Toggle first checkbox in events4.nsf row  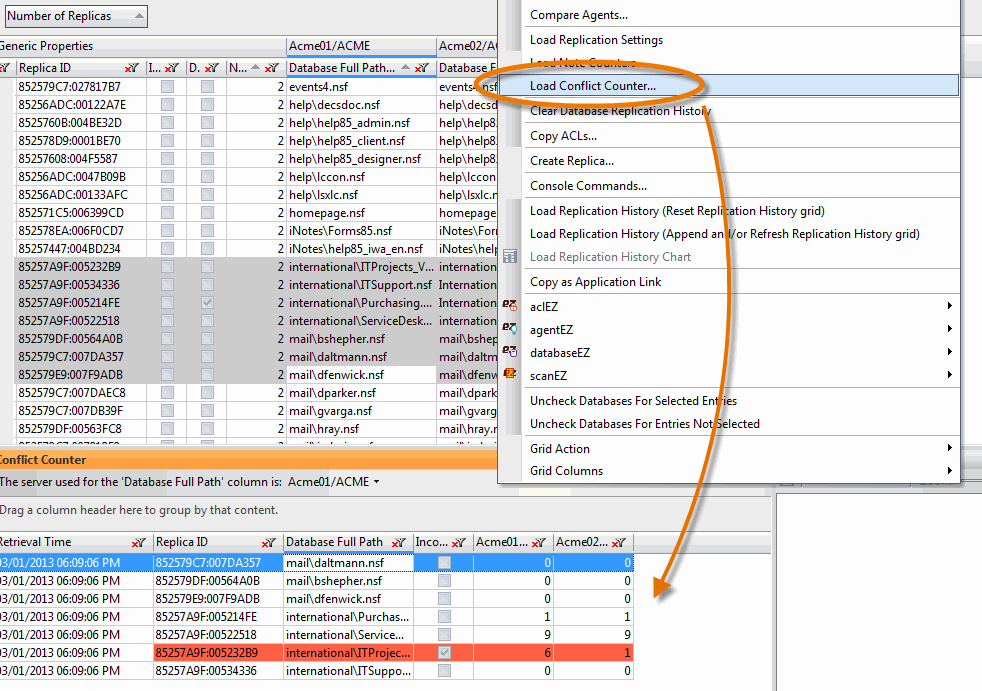(167, 87)
